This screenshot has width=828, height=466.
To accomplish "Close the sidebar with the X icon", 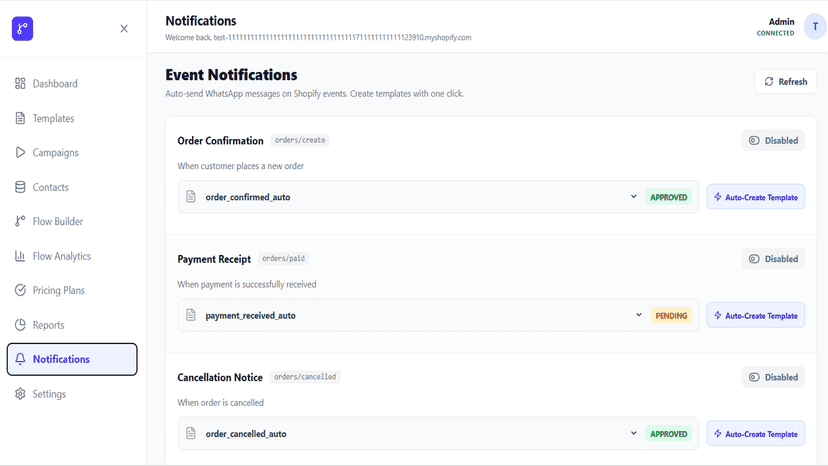I will [124, 29].
